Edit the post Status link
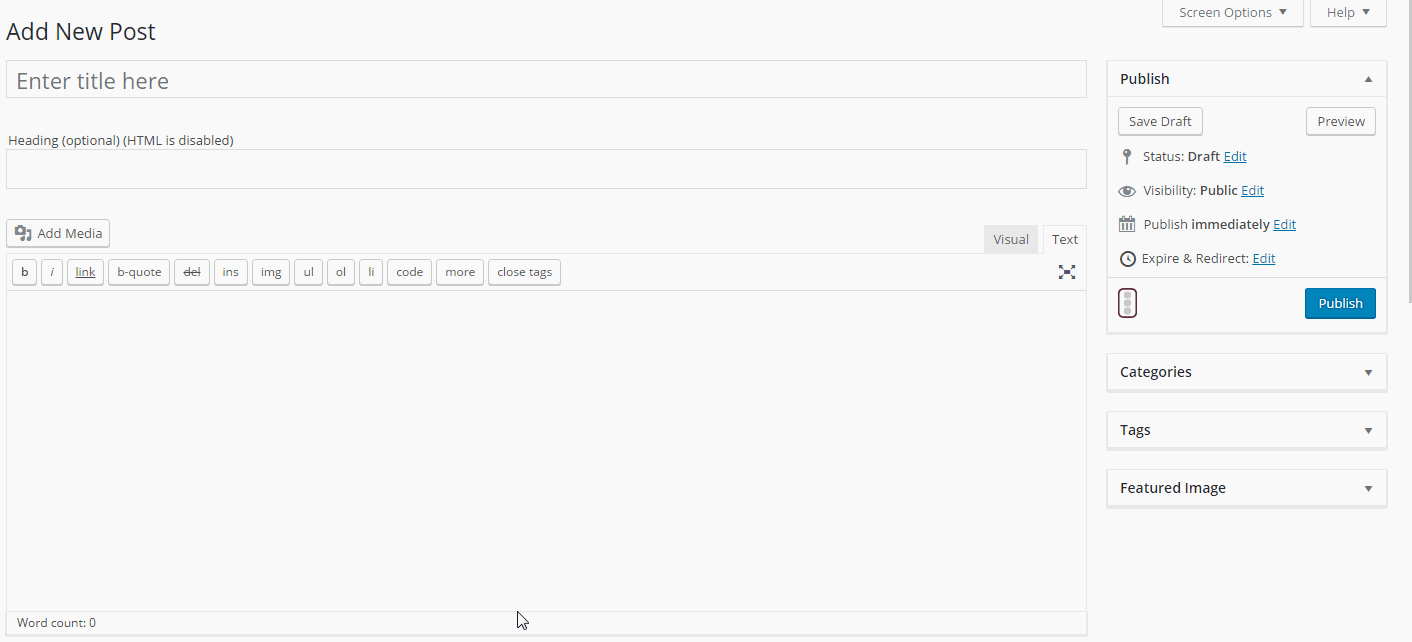 (1235, 157)
